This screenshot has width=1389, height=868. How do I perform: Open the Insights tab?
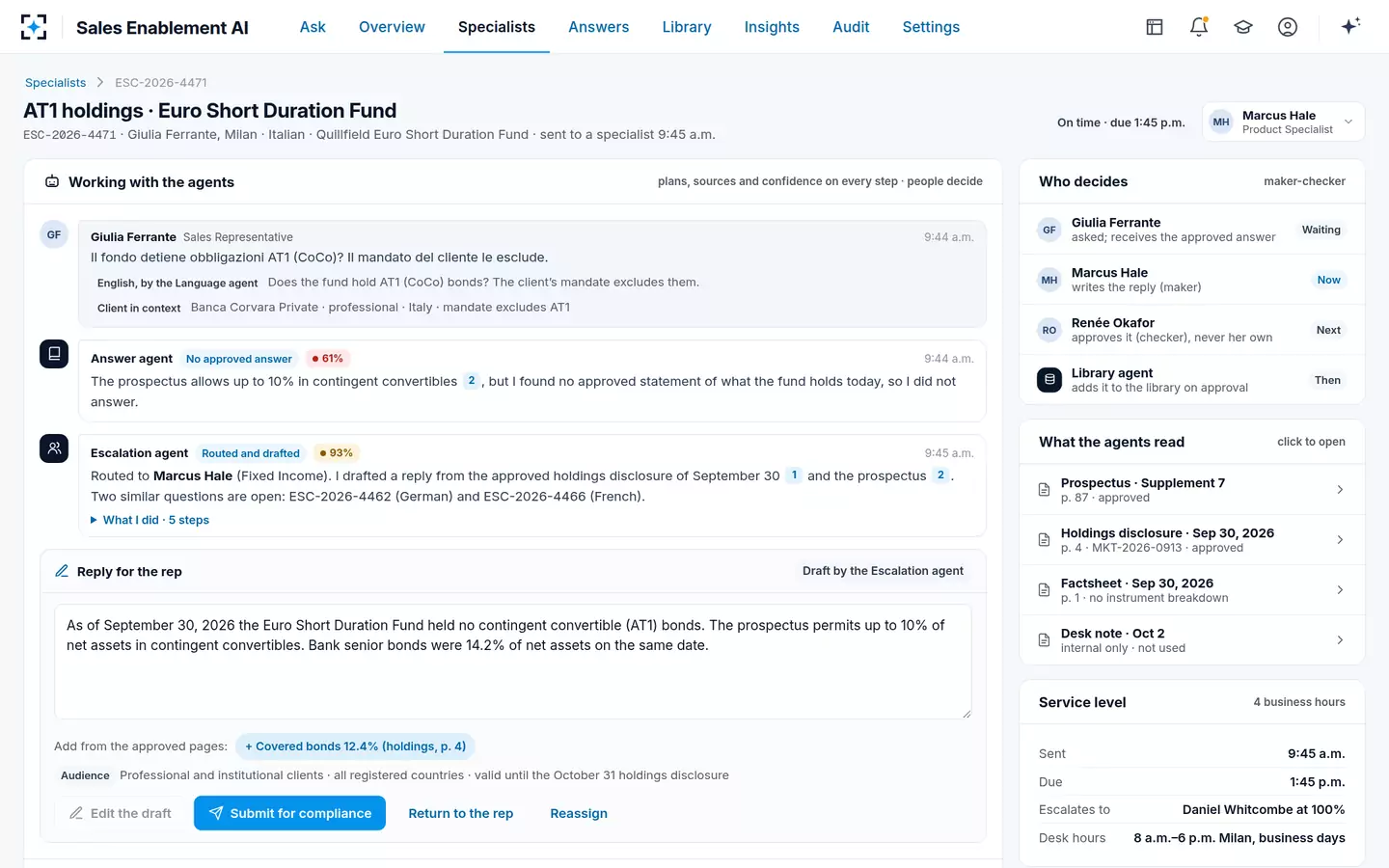pos(772,27)
